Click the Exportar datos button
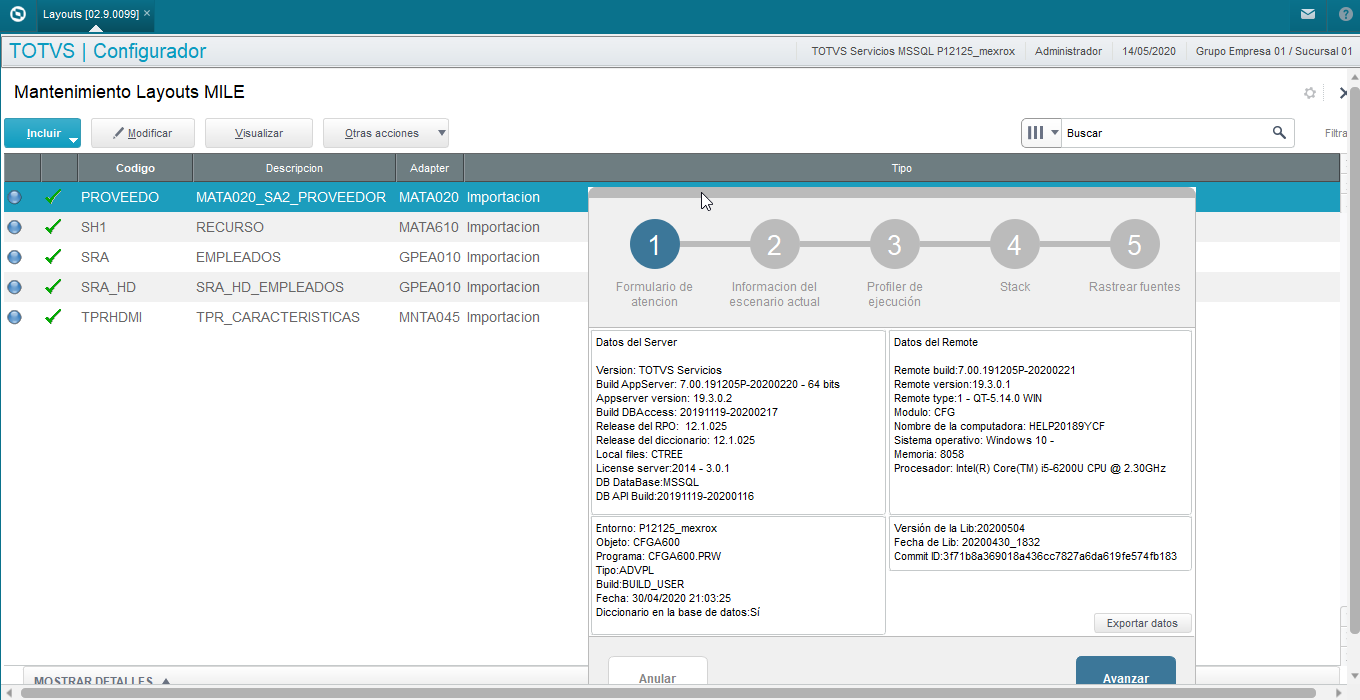This screenshot has width=1360, height=700. click(1142, 623)
